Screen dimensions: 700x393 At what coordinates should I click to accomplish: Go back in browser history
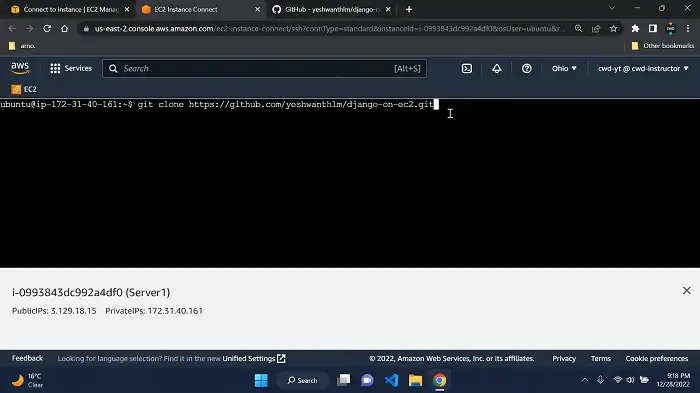[12, 29]
